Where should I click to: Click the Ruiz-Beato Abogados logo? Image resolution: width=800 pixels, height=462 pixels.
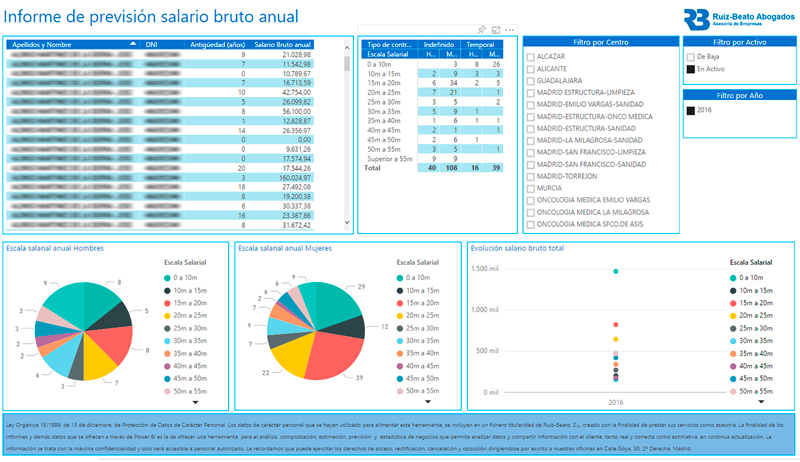[737, 19]
